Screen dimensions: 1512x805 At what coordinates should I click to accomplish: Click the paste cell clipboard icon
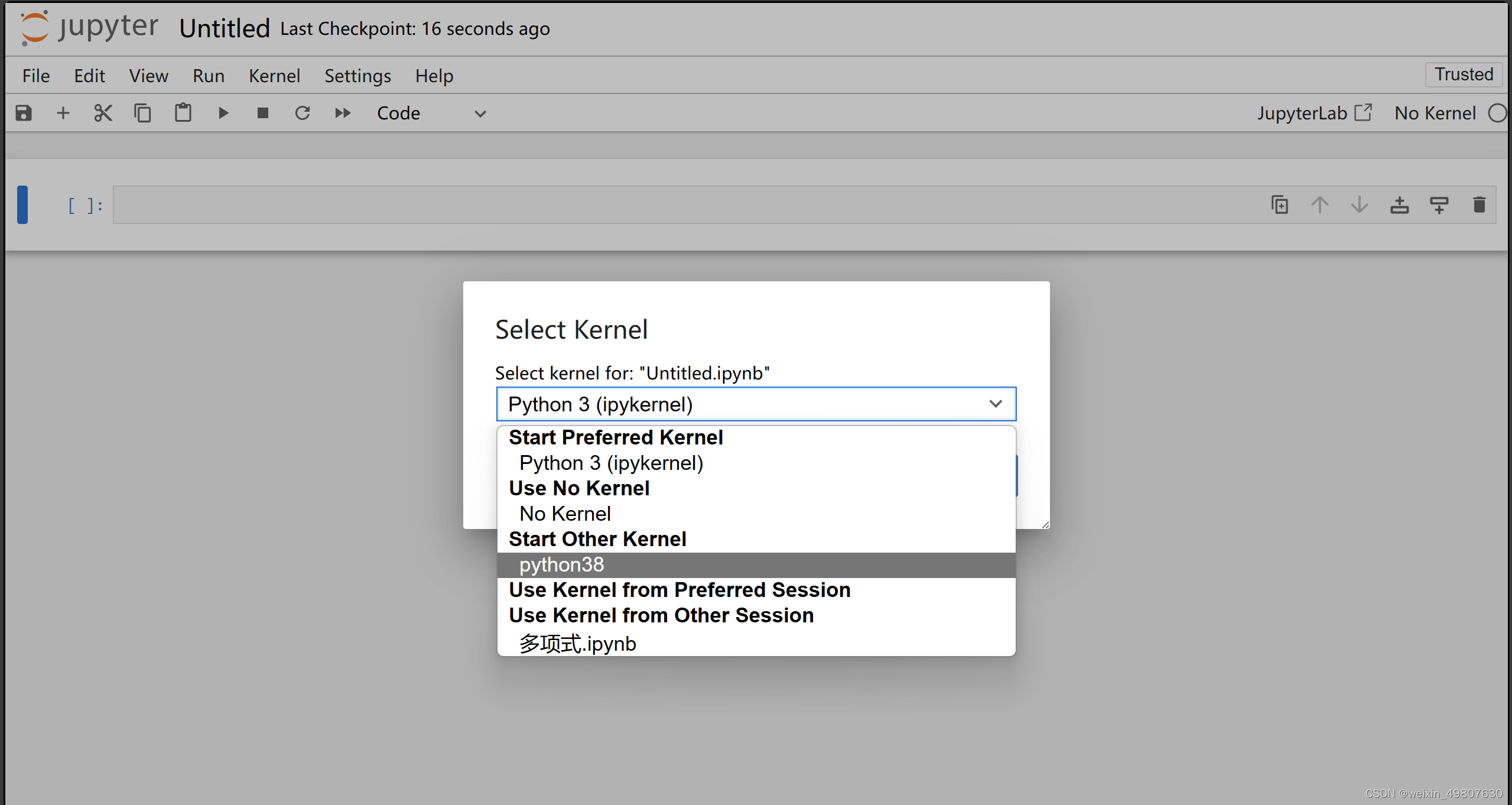pyautogui.click(x=183, y=113)
